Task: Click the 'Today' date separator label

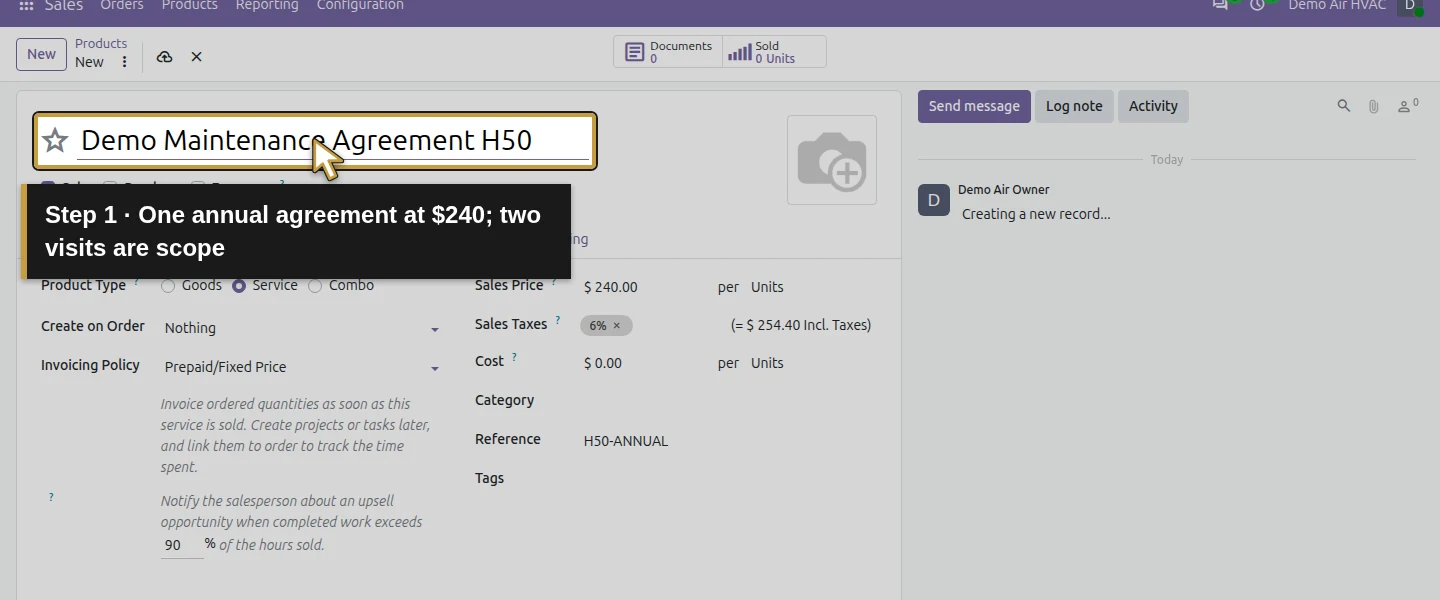Action: [1167, 159]
